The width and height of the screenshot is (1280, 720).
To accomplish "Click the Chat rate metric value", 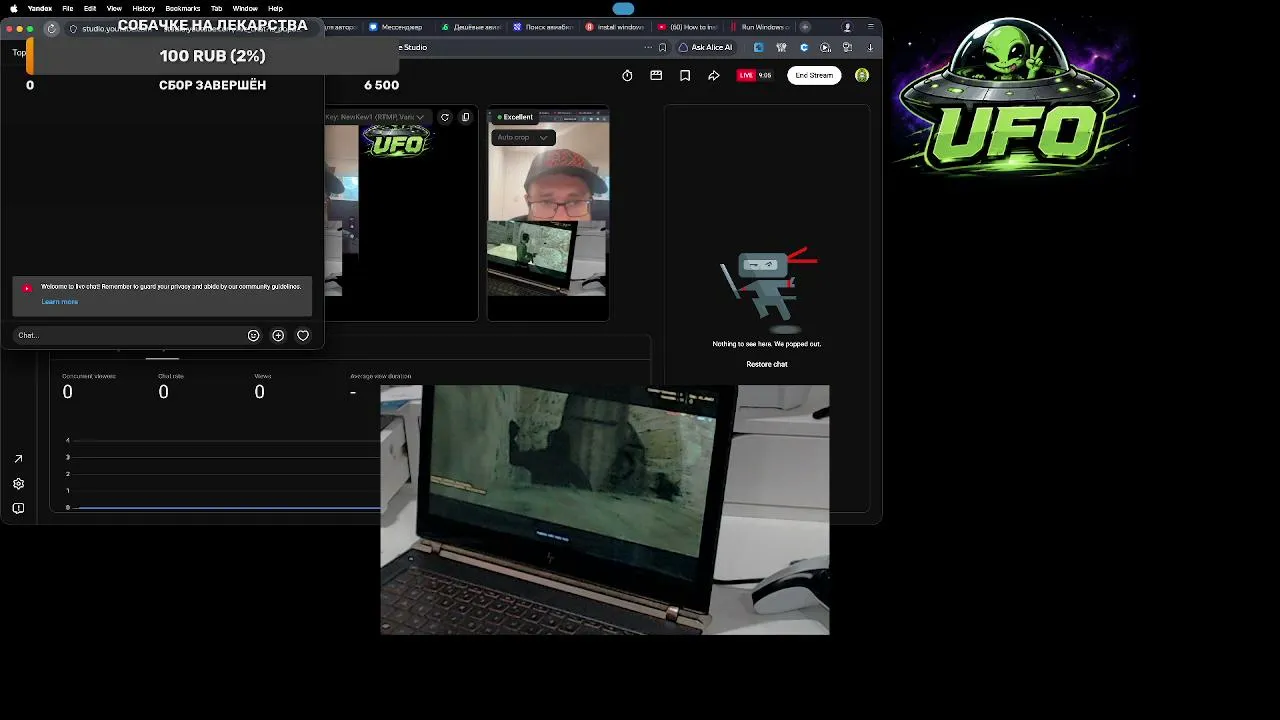I will (x=163, y=392).
